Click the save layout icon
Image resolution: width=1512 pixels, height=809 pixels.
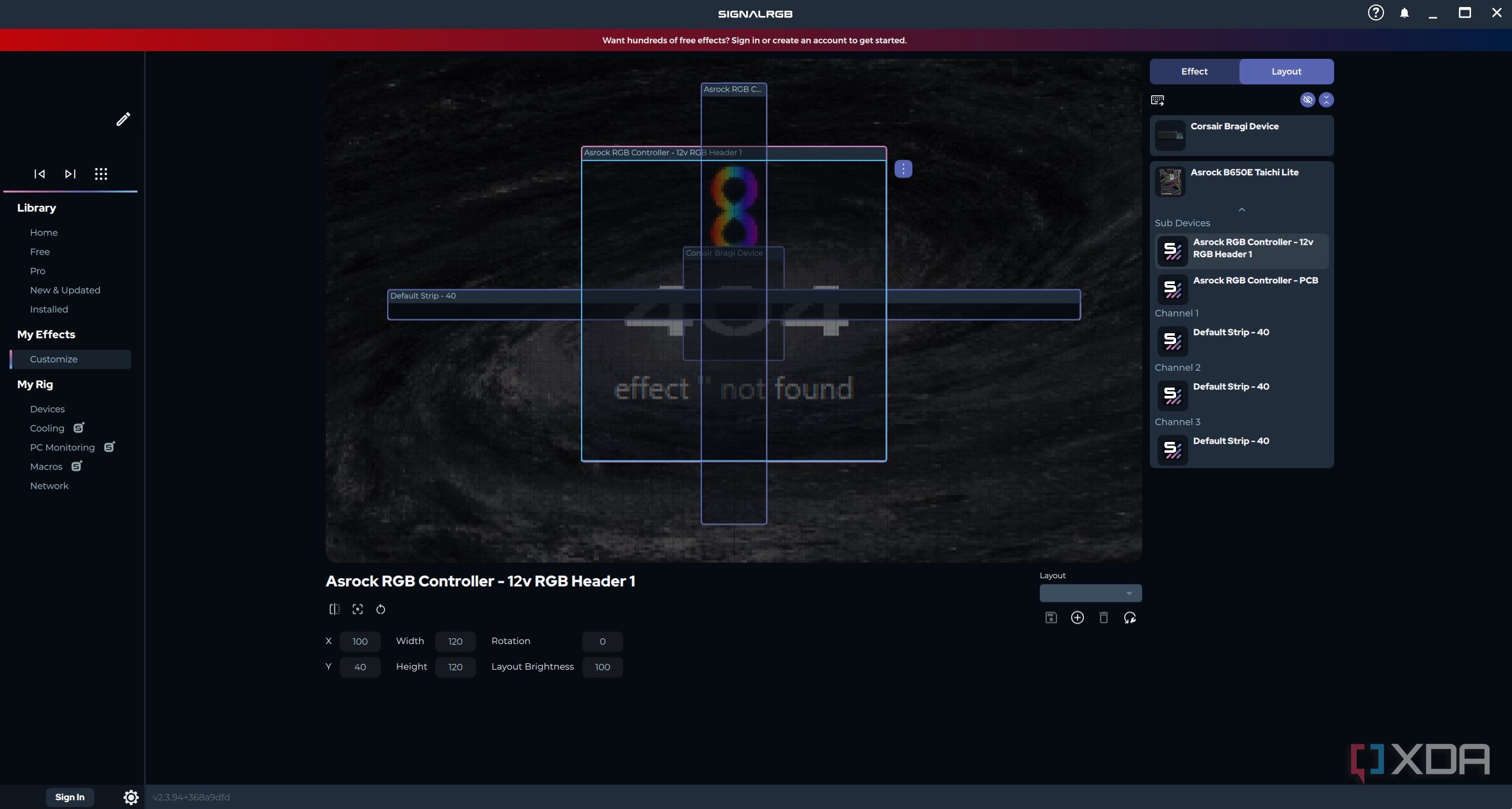click(1051, 618)
